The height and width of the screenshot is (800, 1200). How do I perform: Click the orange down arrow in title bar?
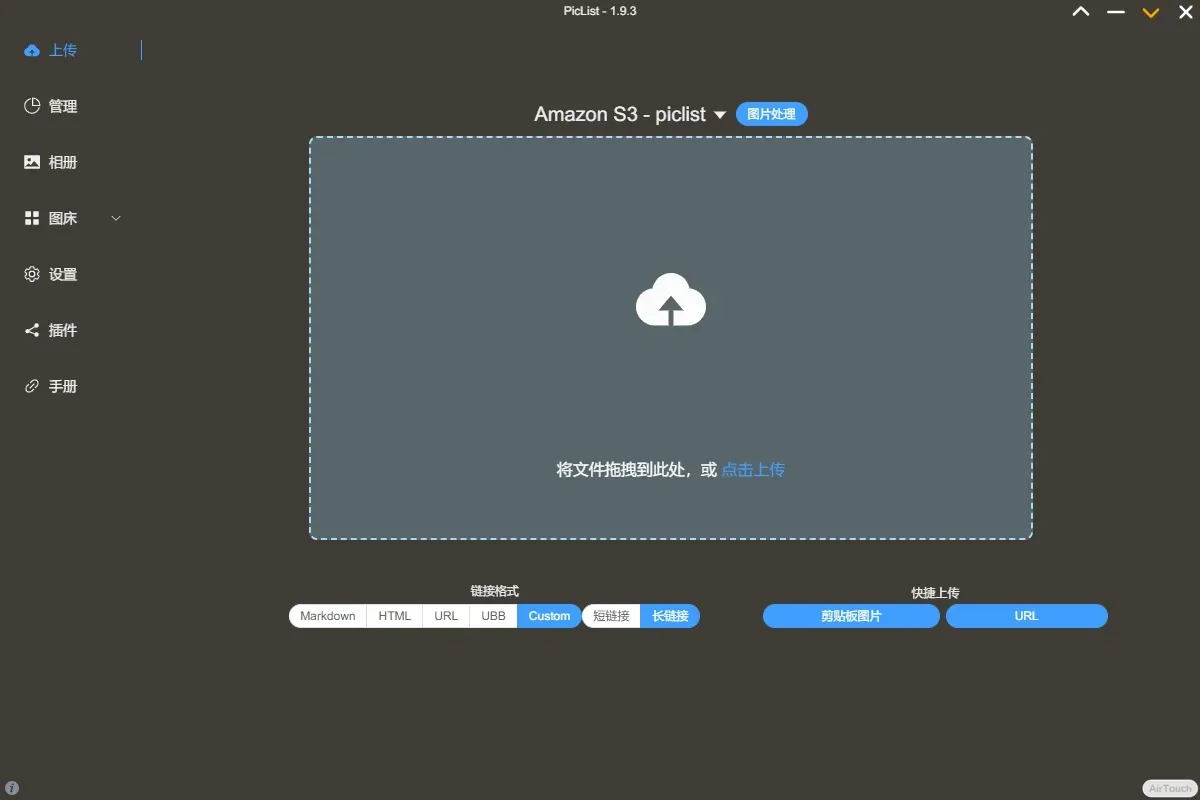tap(1151, 12)
